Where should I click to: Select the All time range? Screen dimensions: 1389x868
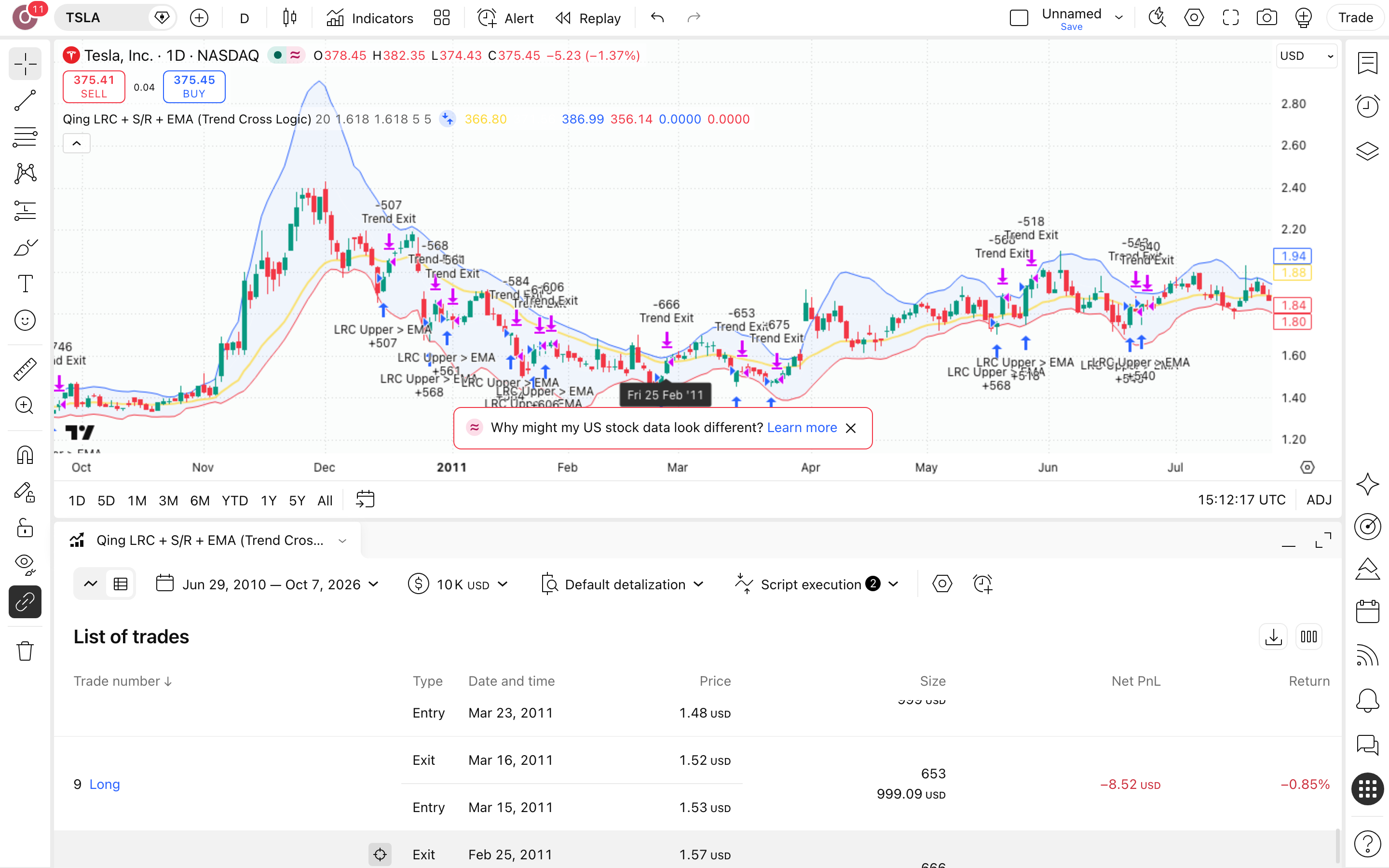(325, 501)
